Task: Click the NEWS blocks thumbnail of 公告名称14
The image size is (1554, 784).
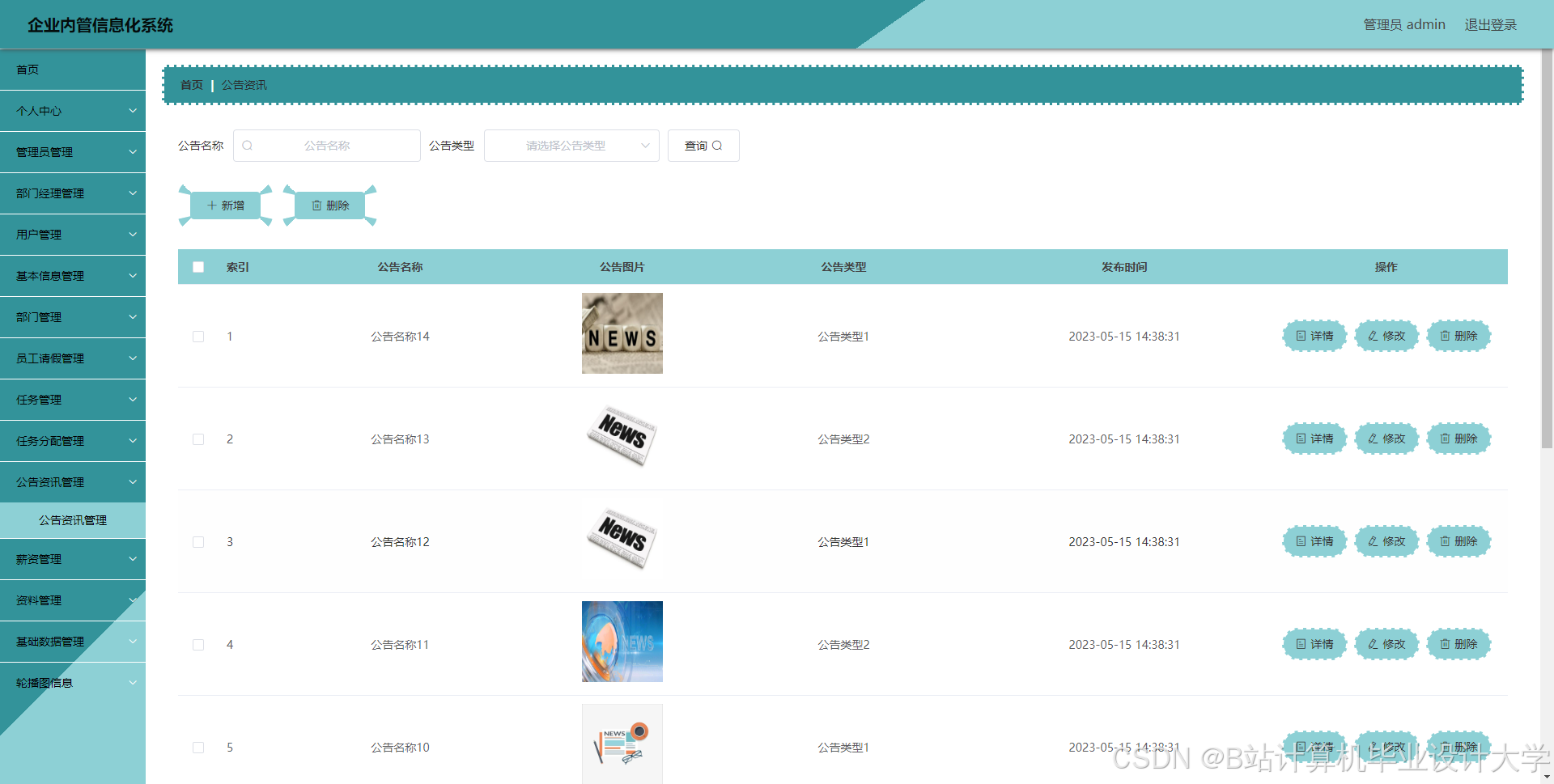Action: tap(622, 333)
